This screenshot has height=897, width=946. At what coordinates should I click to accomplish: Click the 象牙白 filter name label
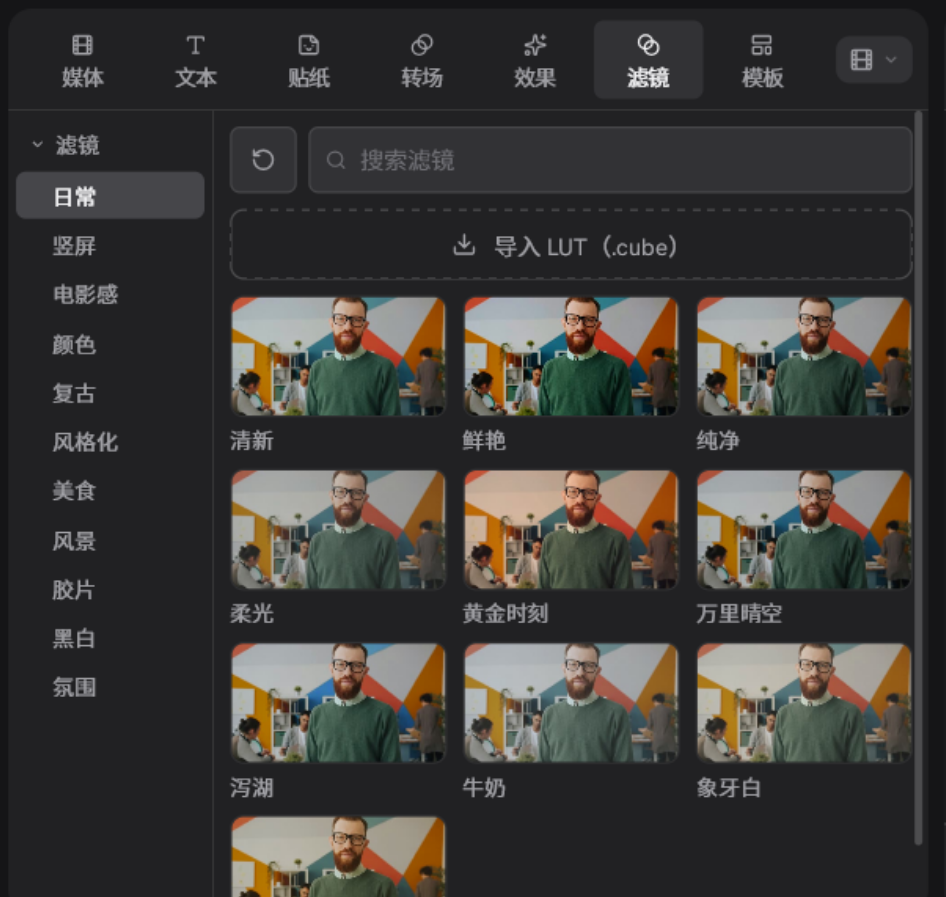728,787
